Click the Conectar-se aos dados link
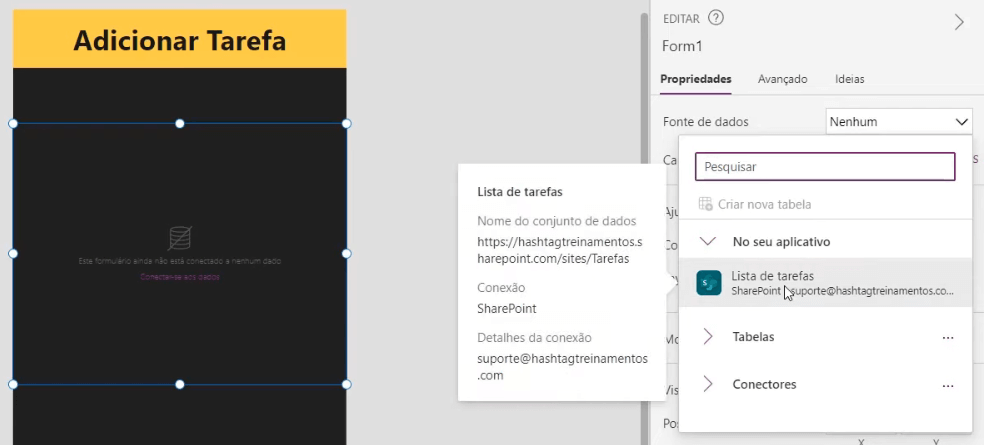Viewport: 984px width, 445px height. coord(180,277)
